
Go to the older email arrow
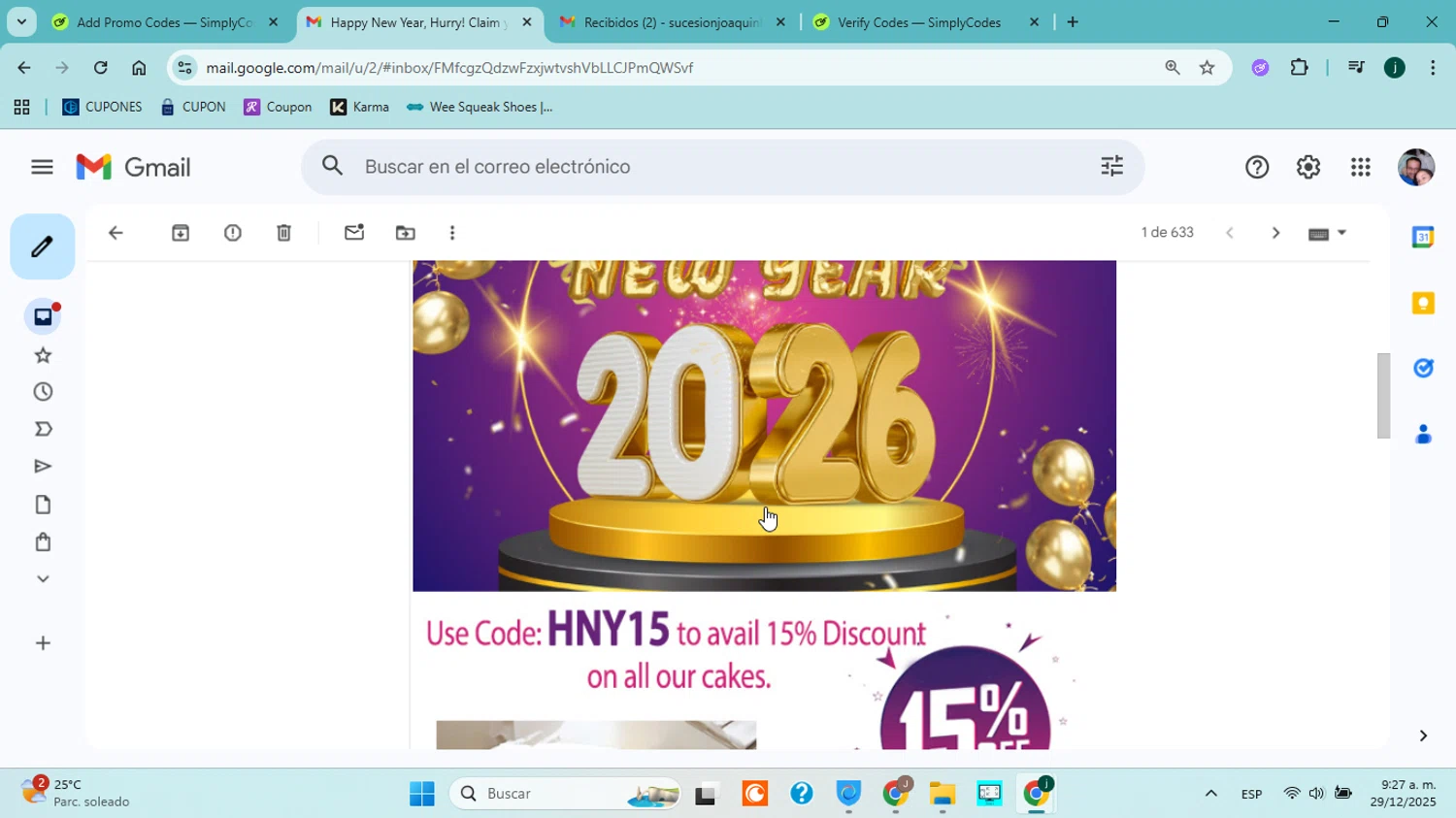tap(1275, 233)
